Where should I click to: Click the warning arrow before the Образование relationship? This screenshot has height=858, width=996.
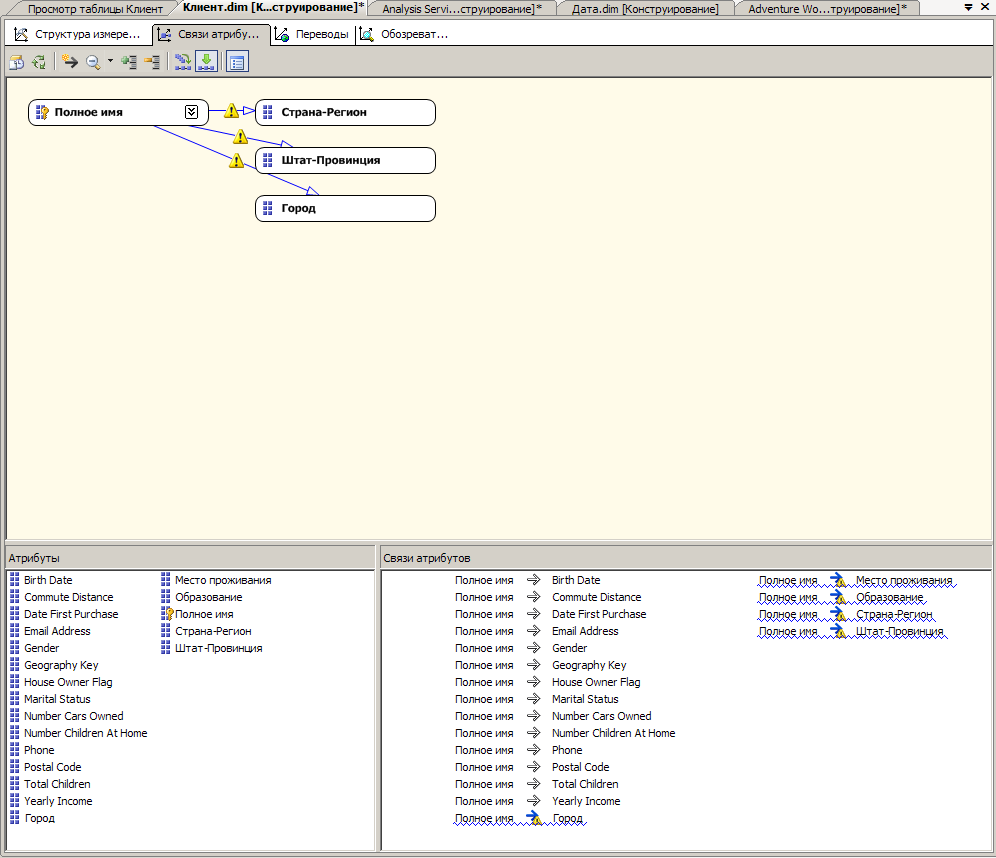point(838,597)
